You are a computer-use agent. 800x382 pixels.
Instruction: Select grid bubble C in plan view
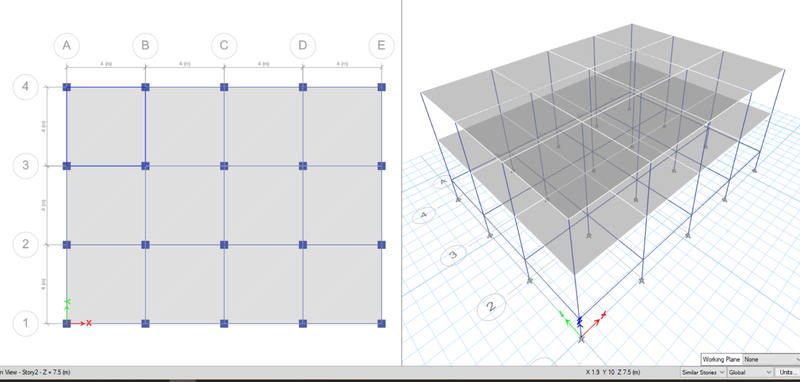224,45
